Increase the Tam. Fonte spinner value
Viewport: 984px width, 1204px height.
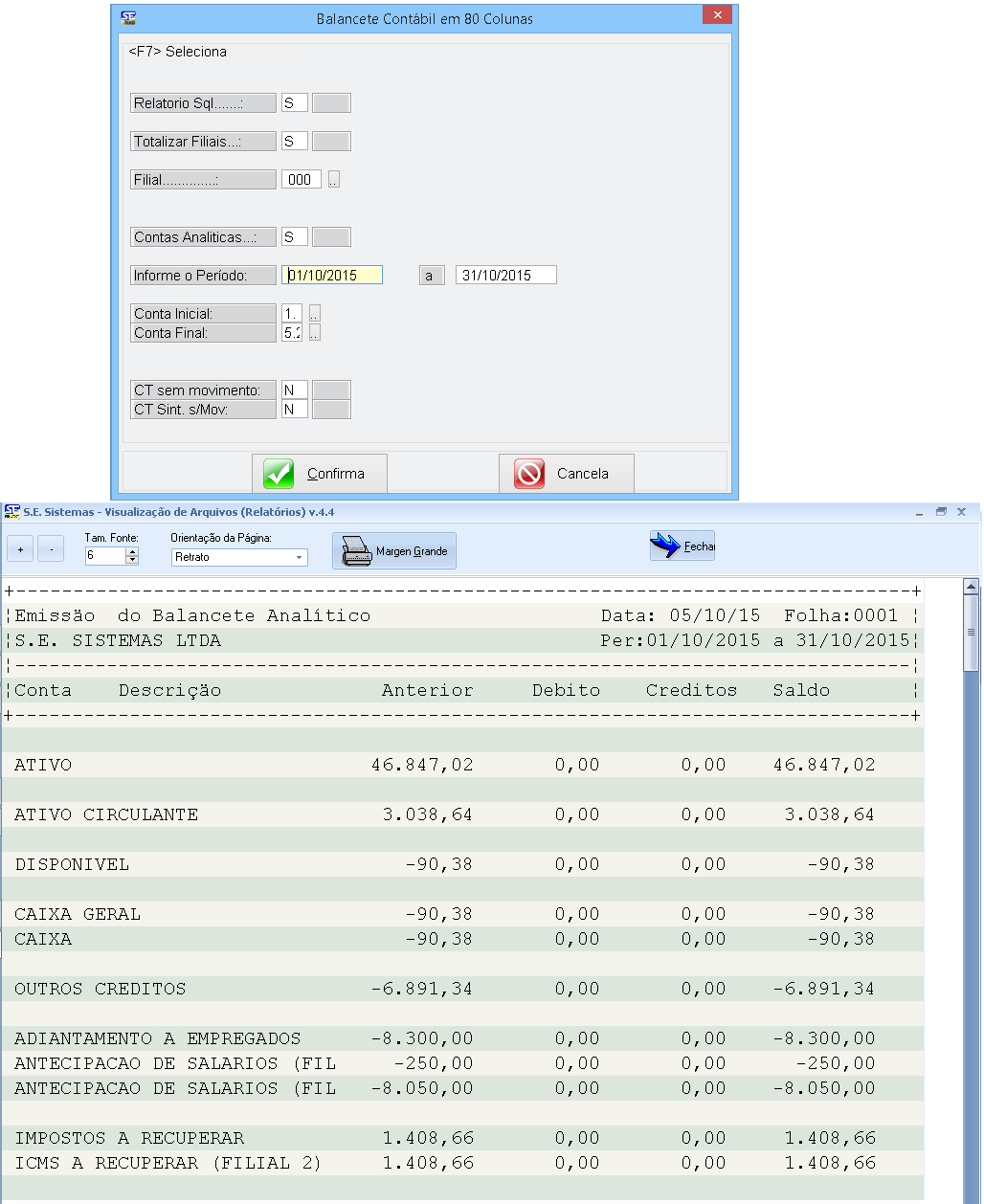coord(132,551)
